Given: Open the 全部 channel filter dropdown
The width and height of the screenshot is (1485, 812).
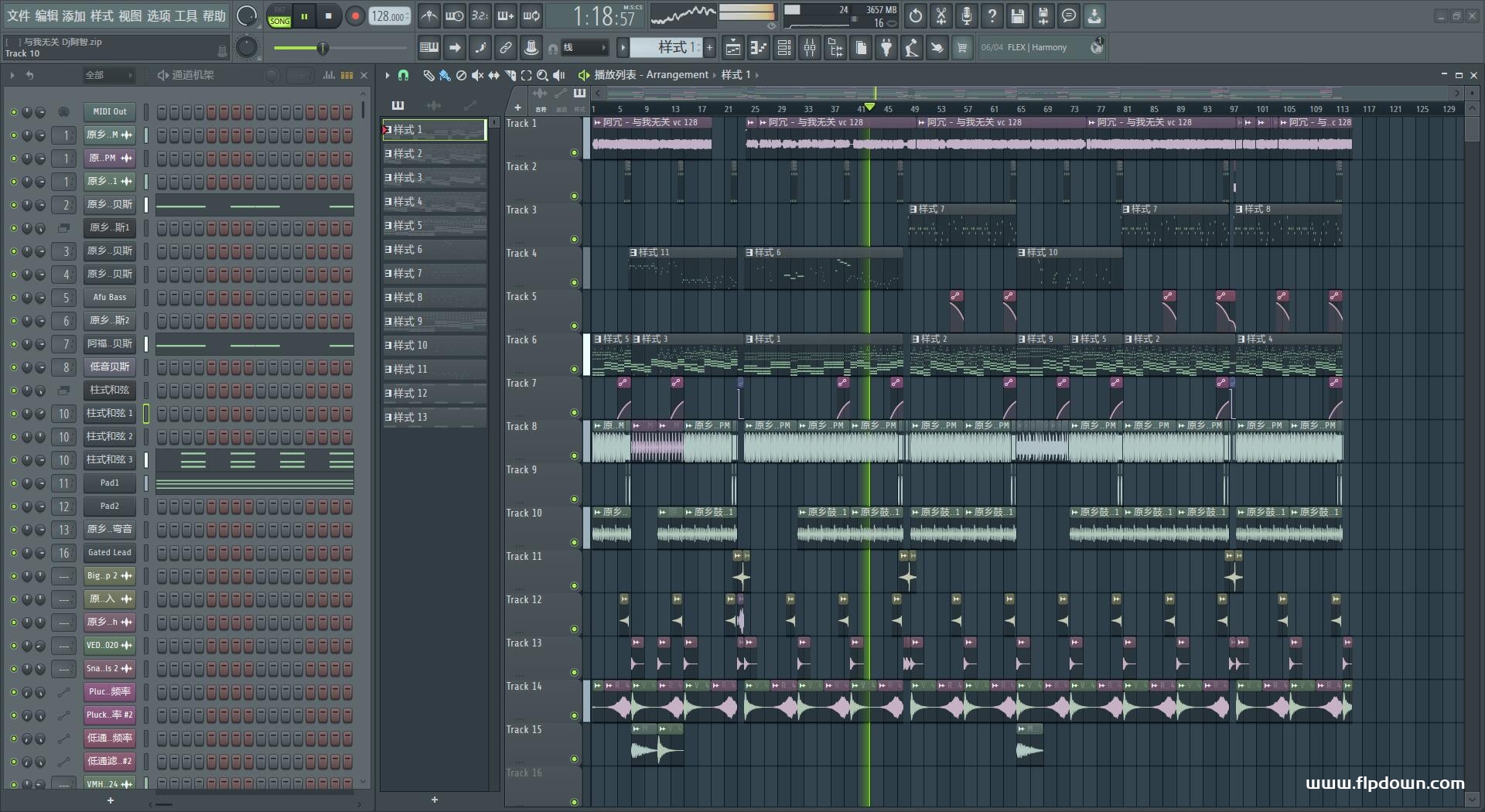Looking at the screenshot, I should click(x=109, y=75).
